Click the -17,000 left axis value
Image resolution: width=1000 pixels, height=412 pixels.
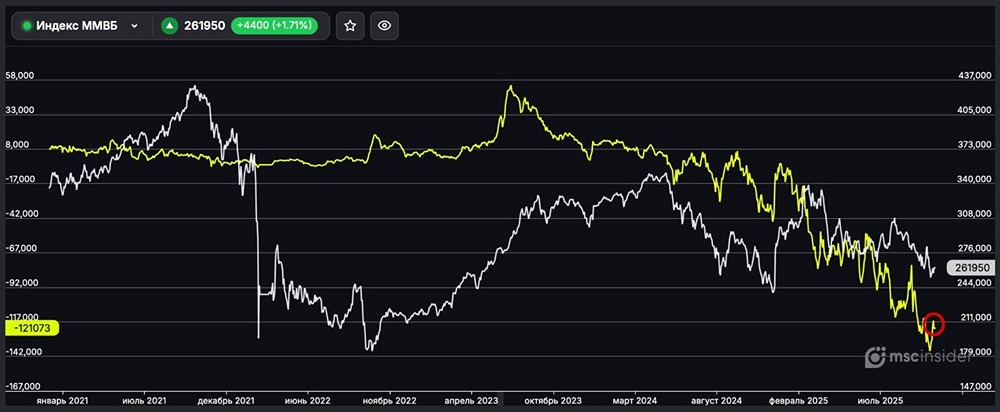coord(20,180)
